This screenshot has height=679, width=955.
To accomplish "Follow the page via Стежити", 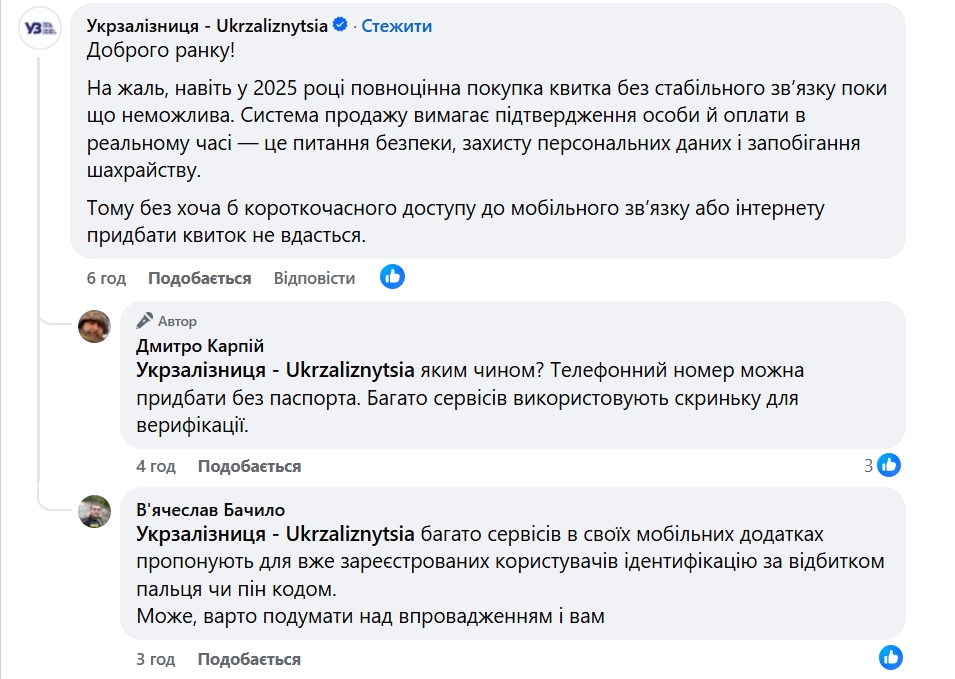I will click(397, 26).
